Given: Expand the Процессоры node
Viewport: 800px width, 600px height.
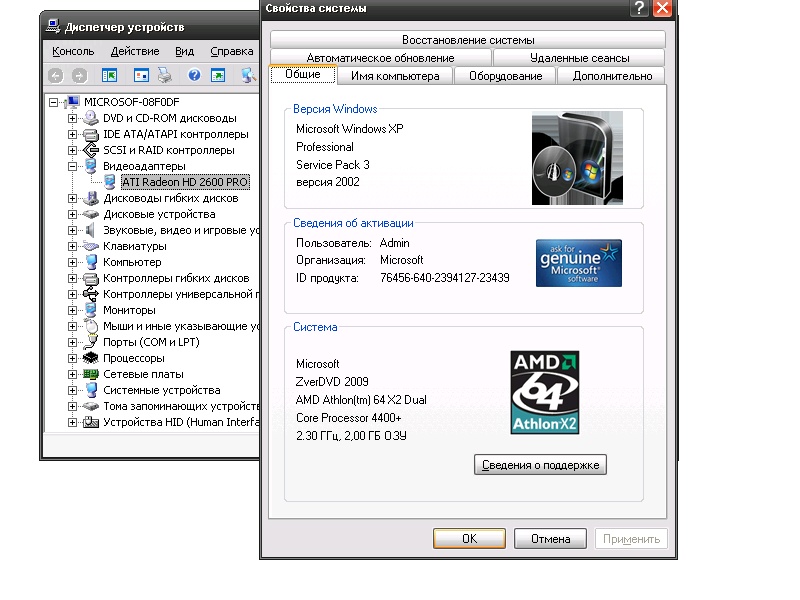Looking at the screenshot, I should tap(72, 358).
